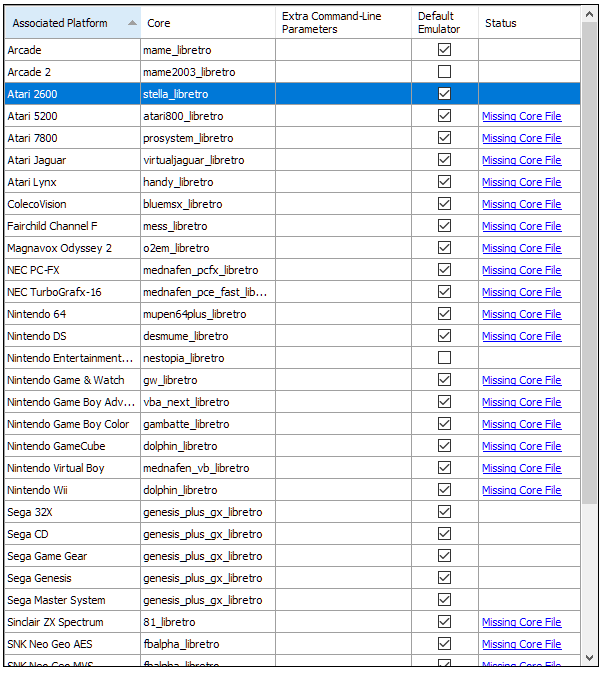Toggle the sort arrow on Associated Platform
Viewport: 606px width, 673px height.
tap(133, 23)
